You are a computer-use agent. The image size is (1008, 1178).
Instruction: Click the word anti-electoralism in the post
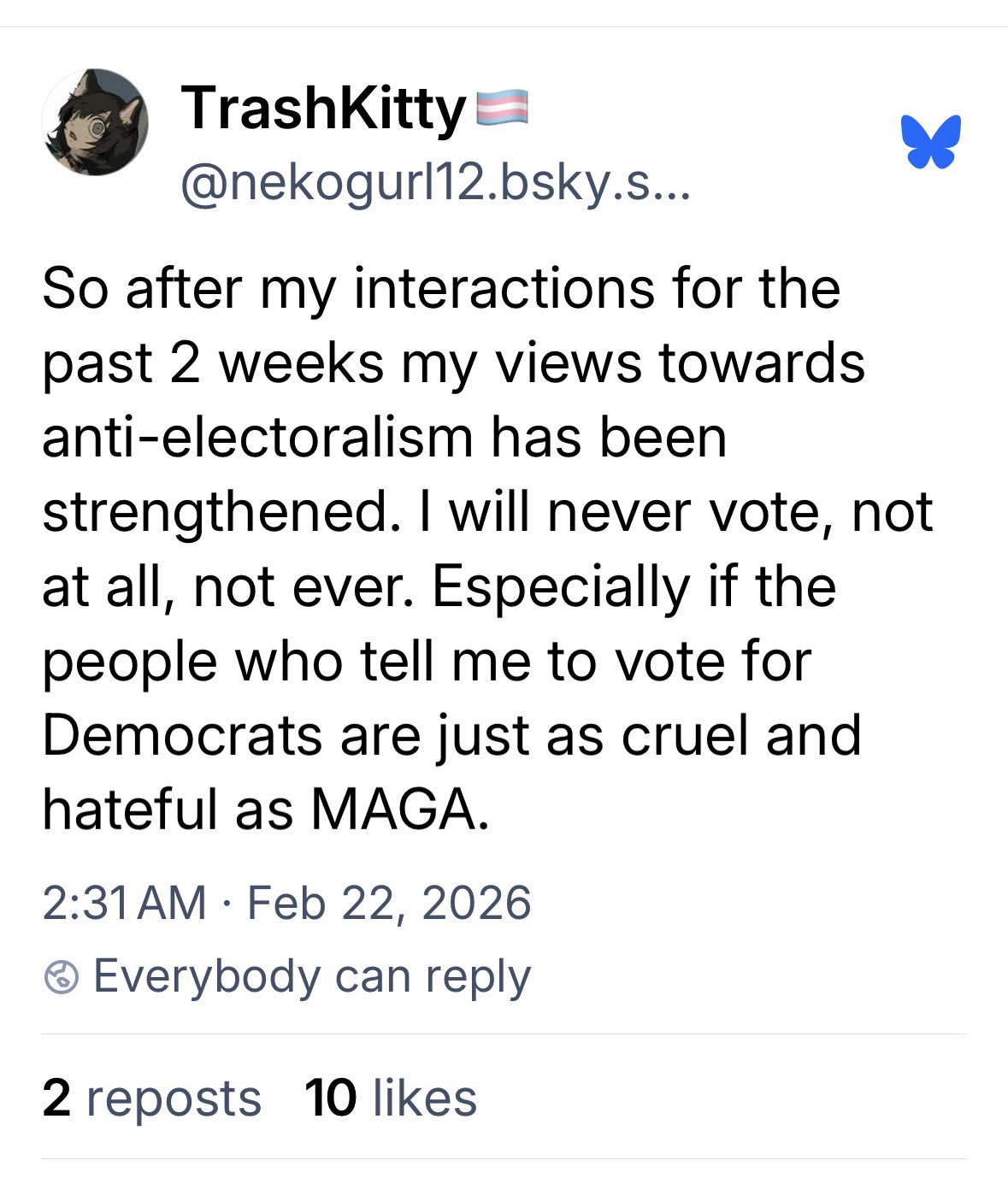click(257, 438)
